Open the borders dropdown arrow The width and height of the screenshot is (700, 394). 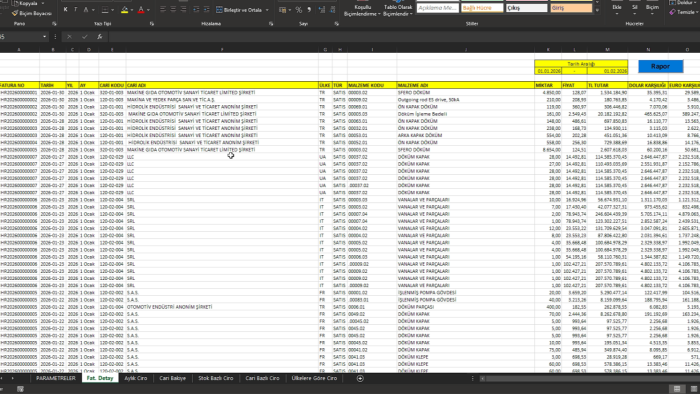tap(113, 9)
